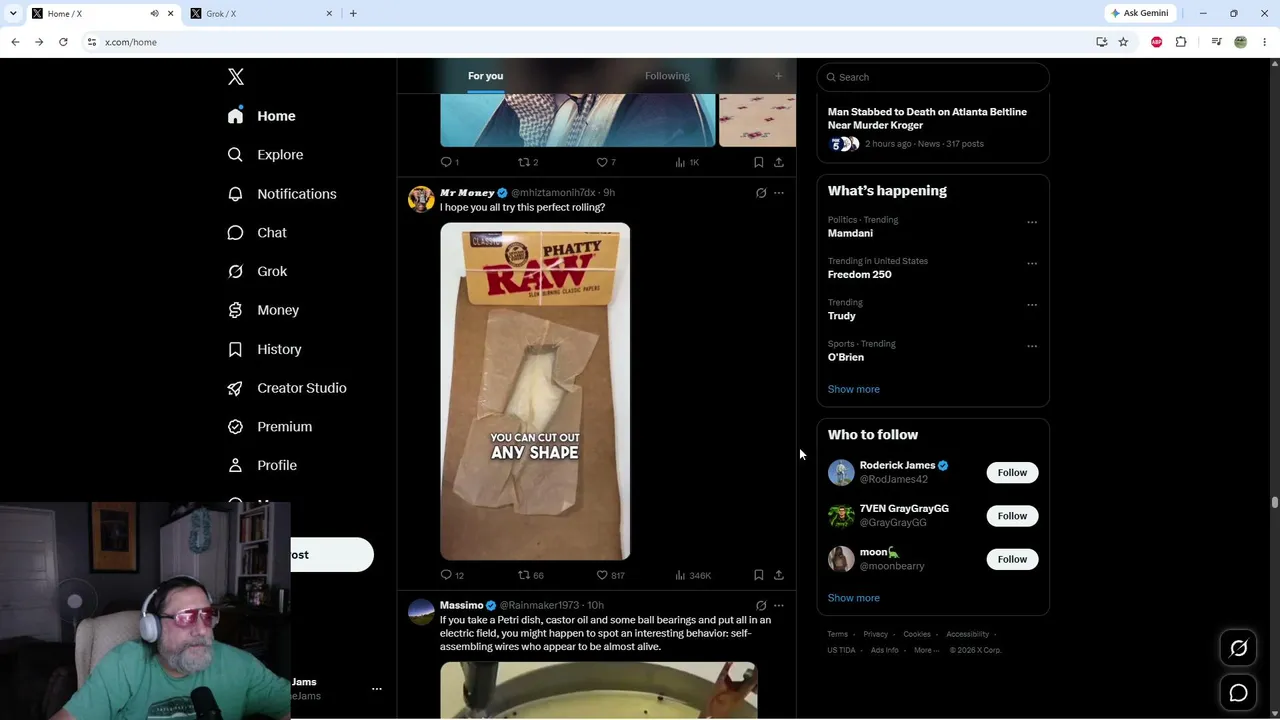Bookmark this page with the star icon

pos(1123,42)
